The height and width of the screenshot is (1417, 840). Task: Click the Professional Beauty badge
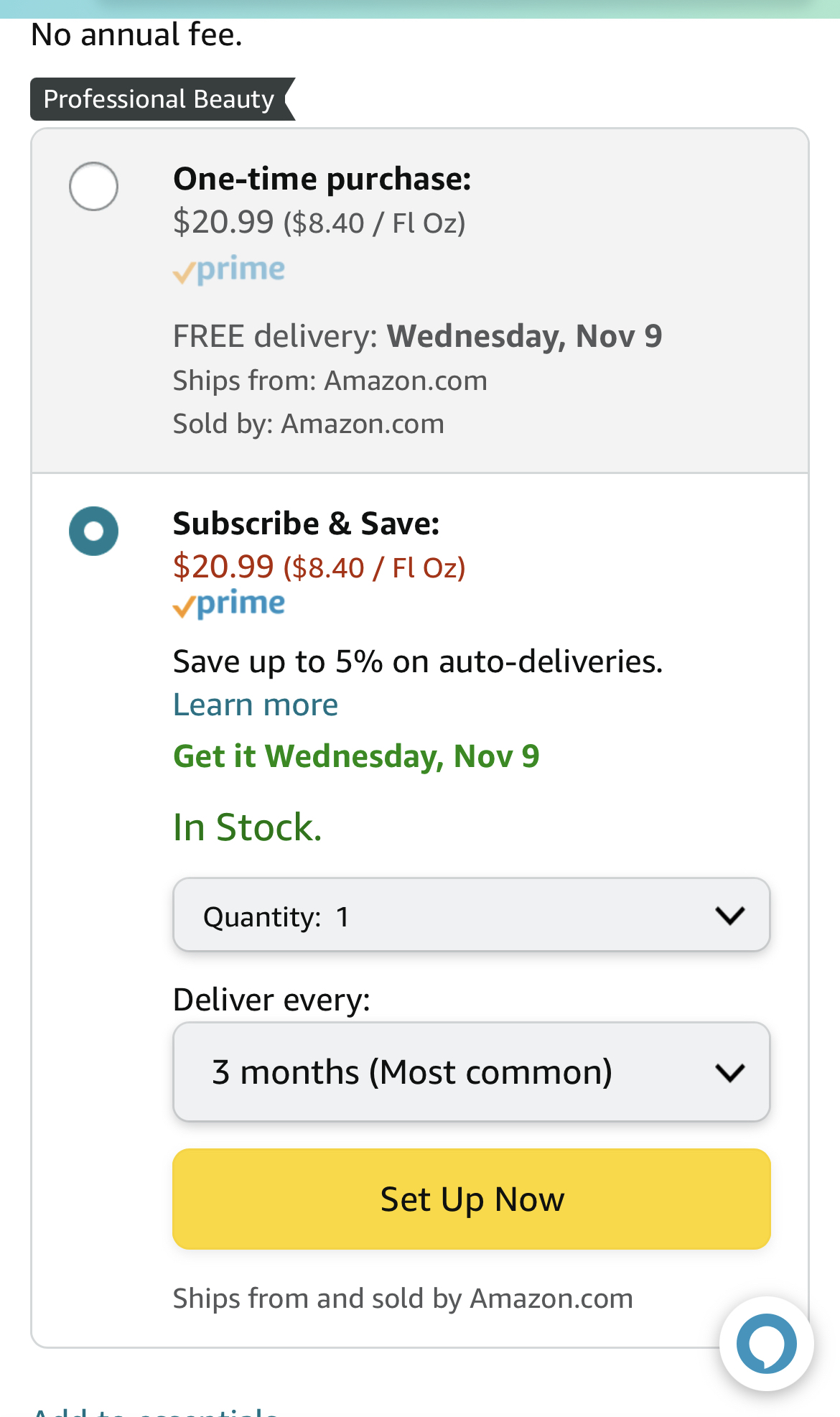click(x=158, y=98)
